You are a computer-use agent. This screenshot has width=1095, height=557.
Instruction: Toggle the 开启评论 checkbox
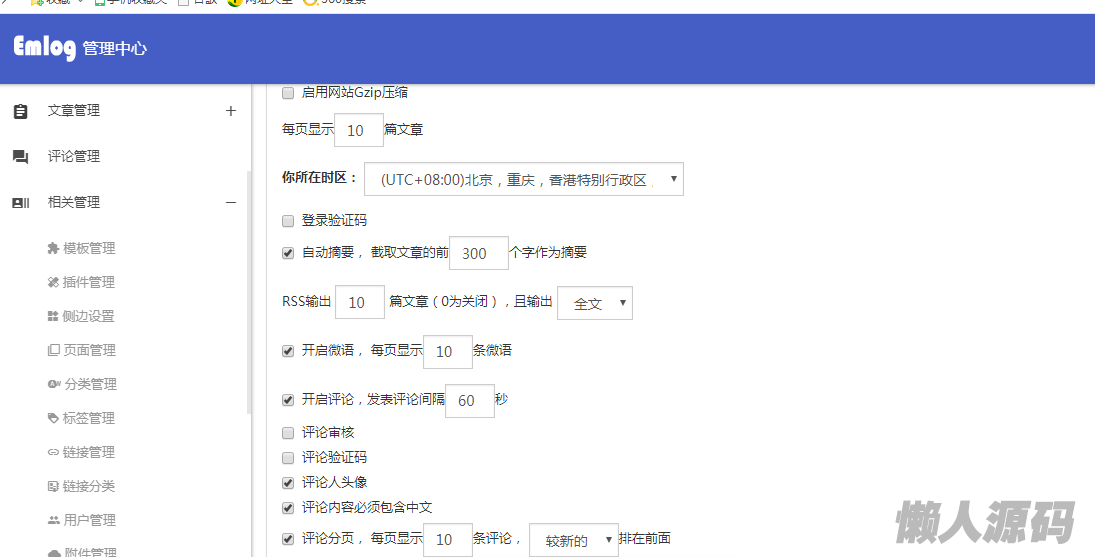[x=288, y=400]
